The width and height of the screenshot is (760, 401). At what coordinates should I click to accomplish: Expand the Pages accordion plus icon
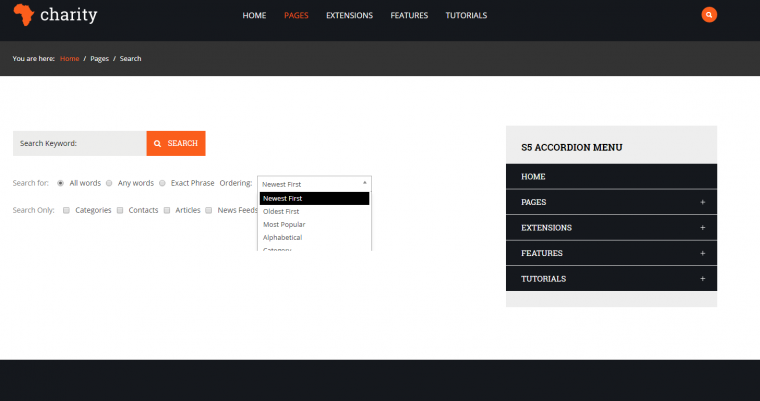pos(702,202)
